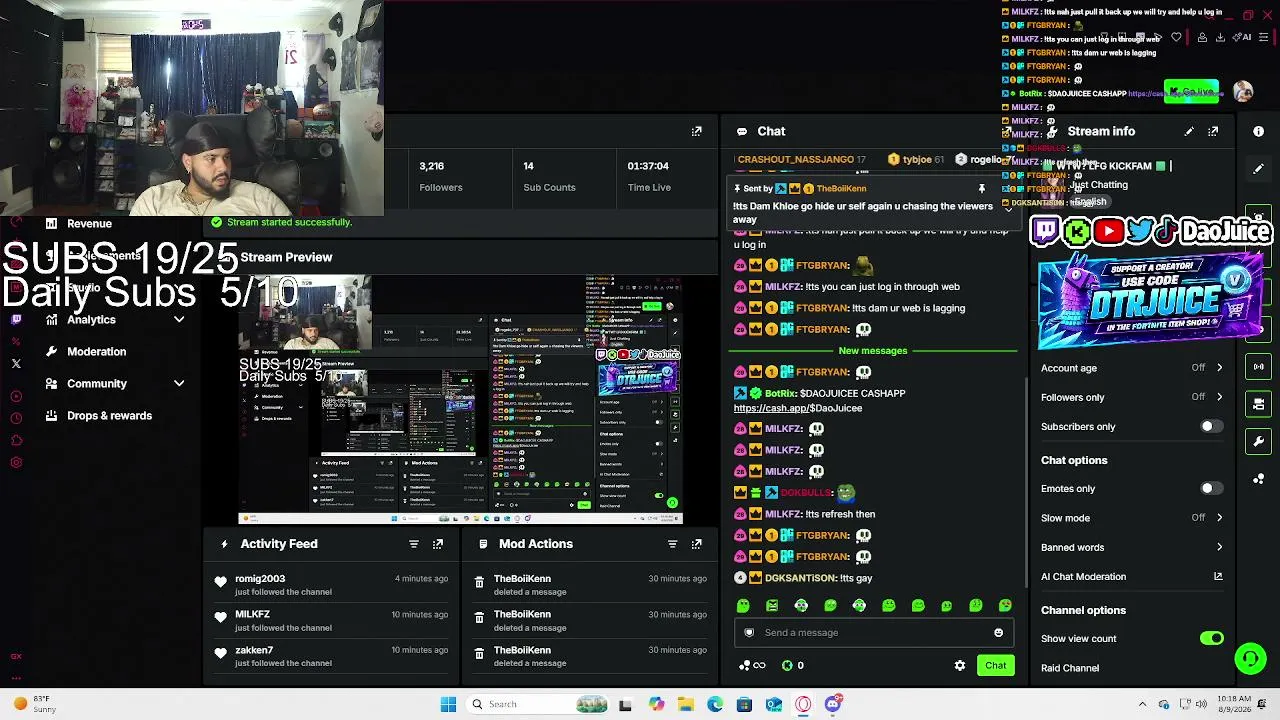Open the Windows Start button
1280x720 pixels.
pyautogui.click(x=448, y=704)
